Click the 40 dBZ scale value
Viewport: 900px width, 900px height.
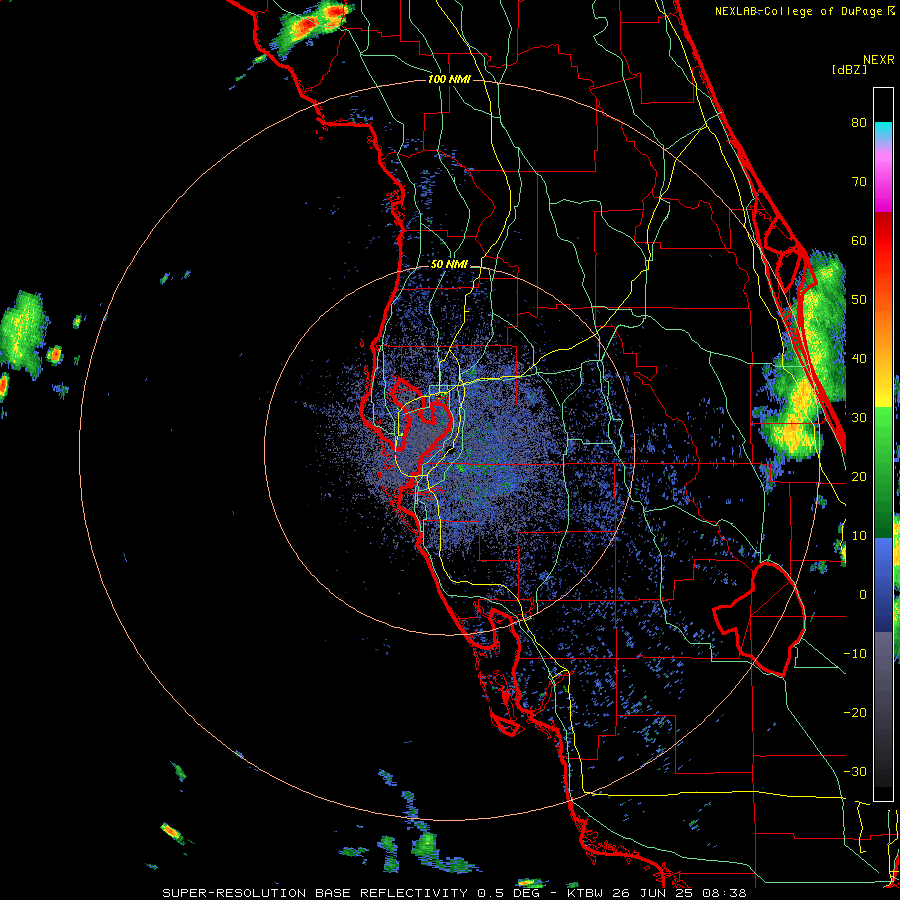(x=859, y=359)
